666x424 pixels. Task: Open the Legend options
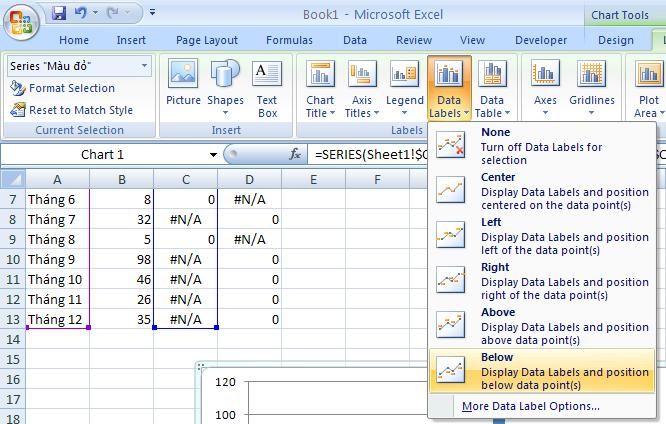tap(404, 88)
